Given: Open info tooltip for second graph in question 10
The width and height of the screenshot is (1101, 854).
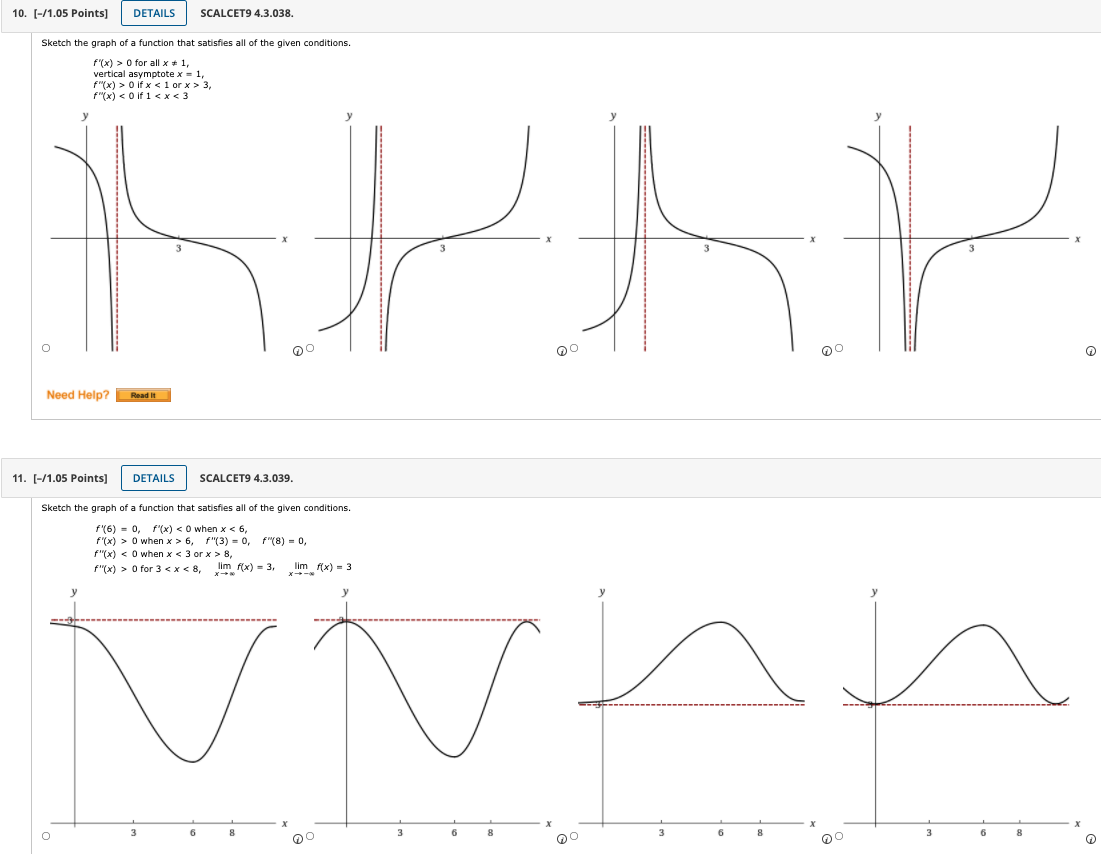Looking at the screenshot, I should [562, 350].
